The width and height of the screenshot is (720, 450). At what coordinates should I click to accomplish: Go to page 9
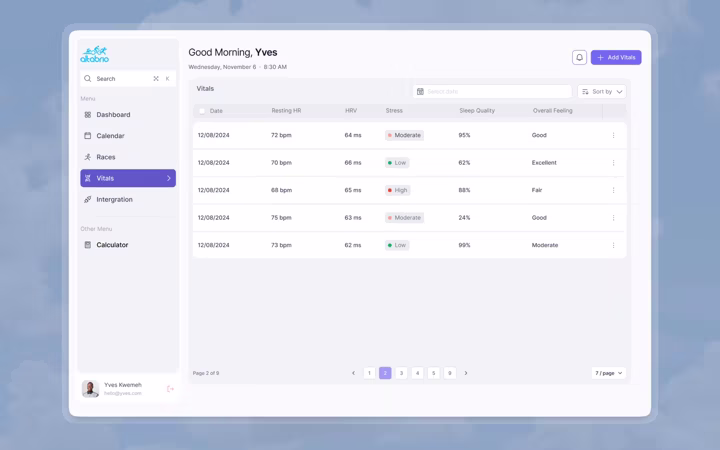[x=450, y=373]
